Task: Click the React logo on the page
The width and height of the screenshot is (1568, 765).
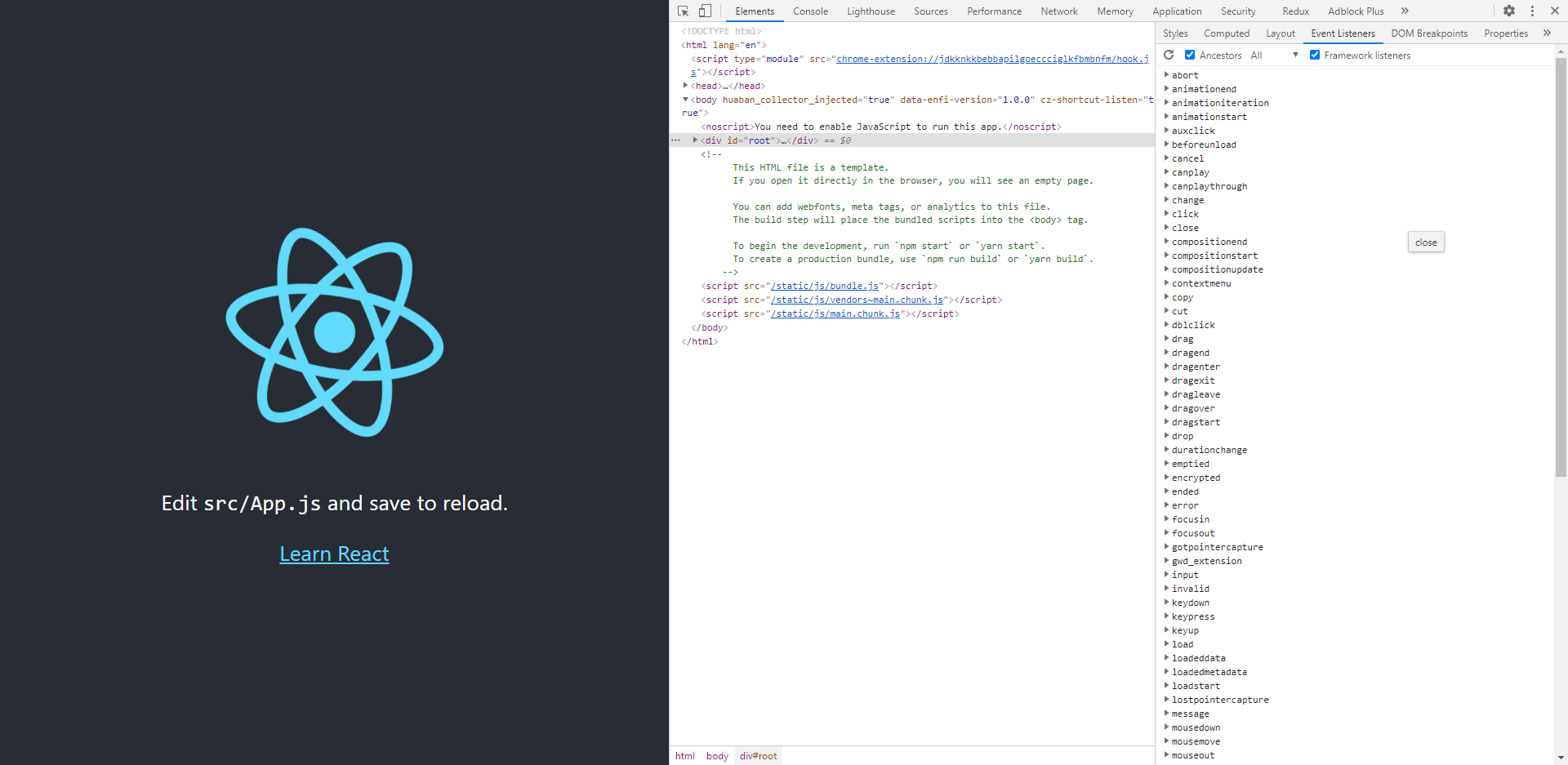Action: coord(335,332)
